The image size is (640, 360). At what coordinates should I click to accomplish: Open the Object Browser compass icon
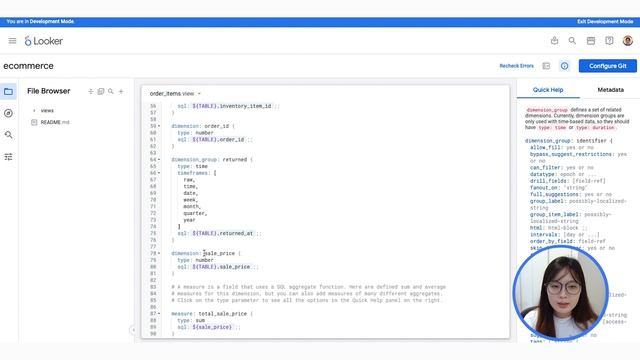[8, 113]
